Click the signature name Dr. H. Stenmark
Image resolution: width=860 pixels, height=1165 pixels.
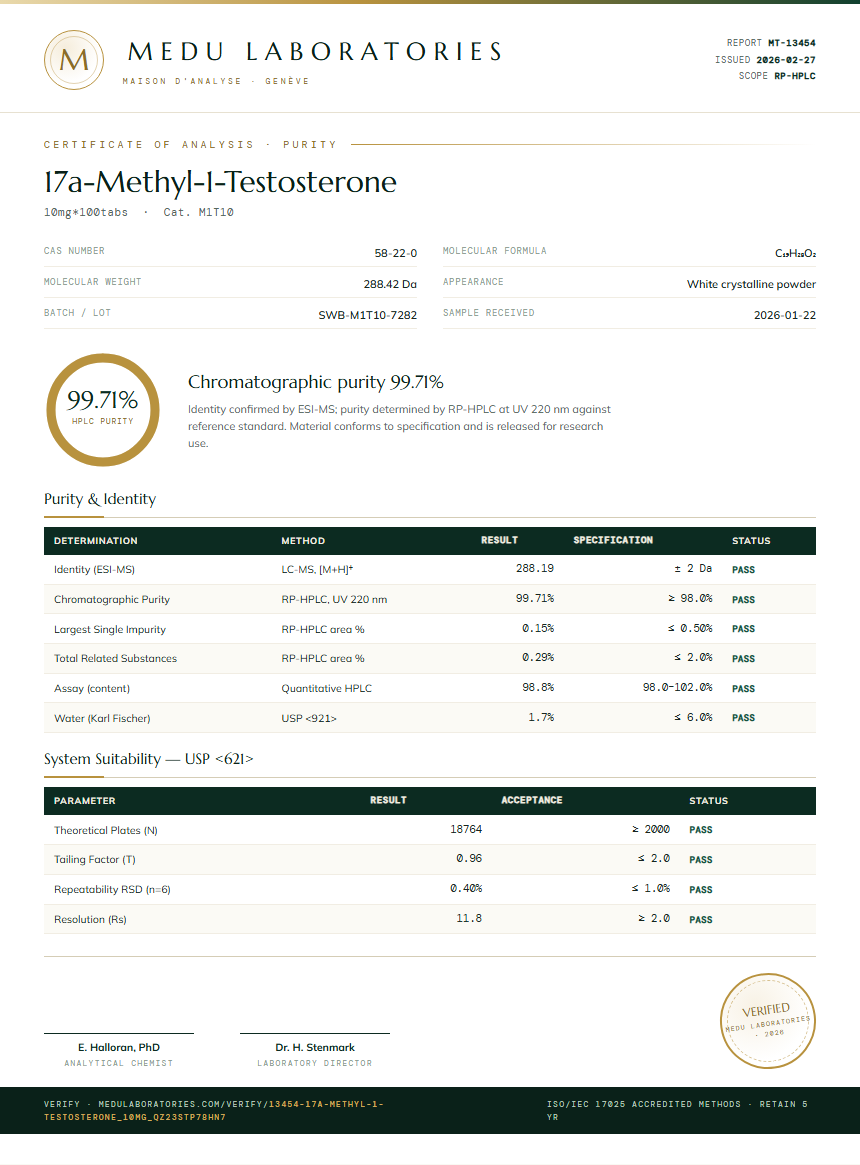coord(315,1048)
